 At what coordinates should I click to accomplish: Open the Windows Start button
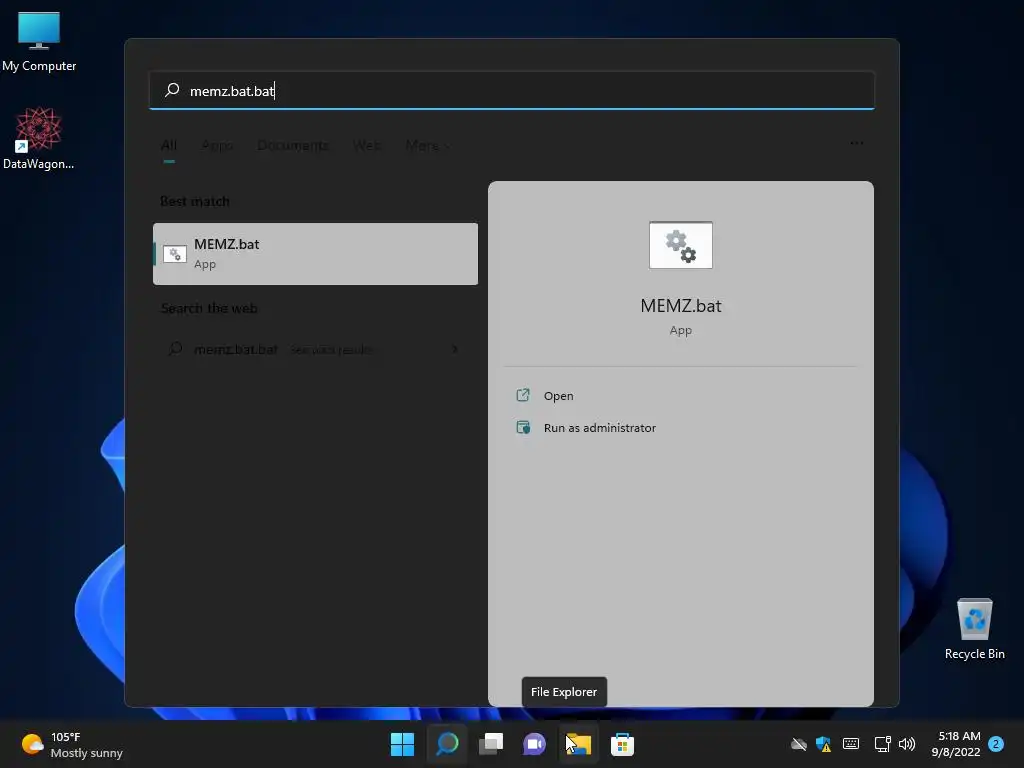pos(402,744)
